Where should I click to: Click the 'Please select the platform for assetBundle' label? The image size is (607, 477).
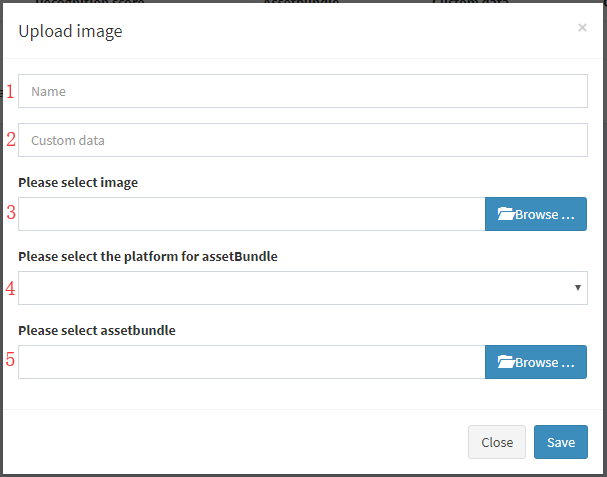pyautogui.click(x=148, y=256)
